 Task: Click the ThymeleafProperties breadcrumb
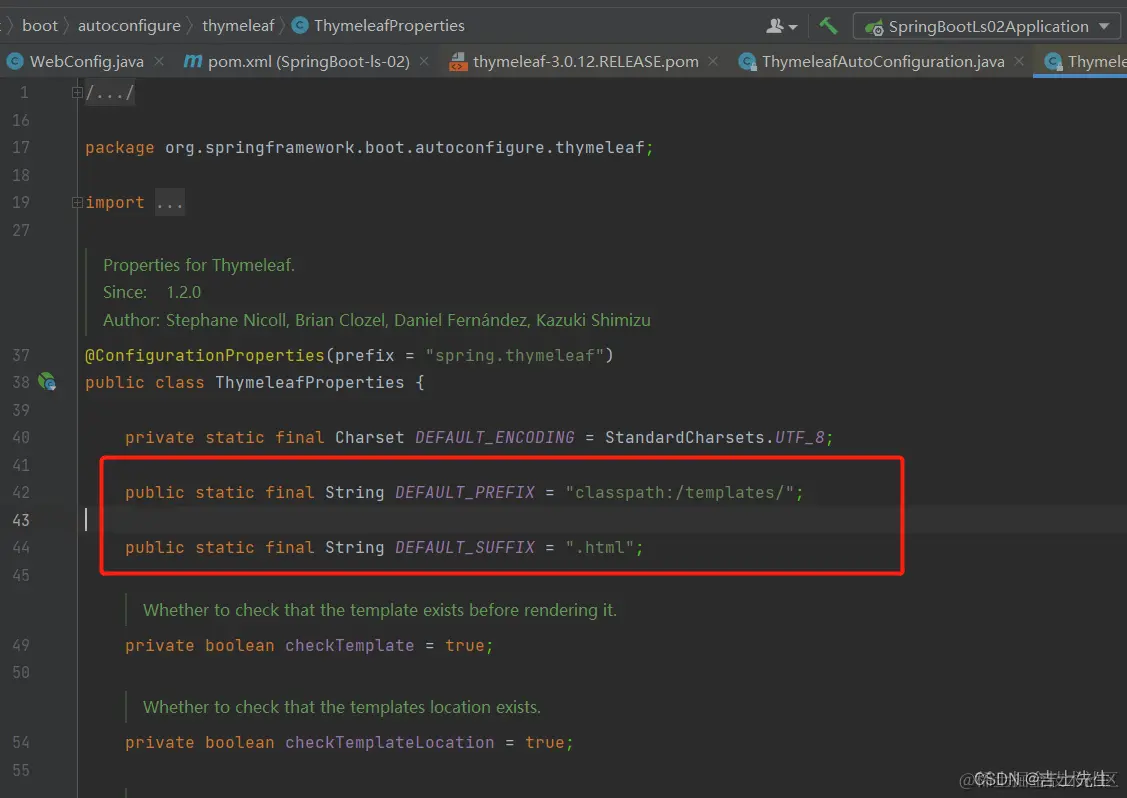(389, 26)
